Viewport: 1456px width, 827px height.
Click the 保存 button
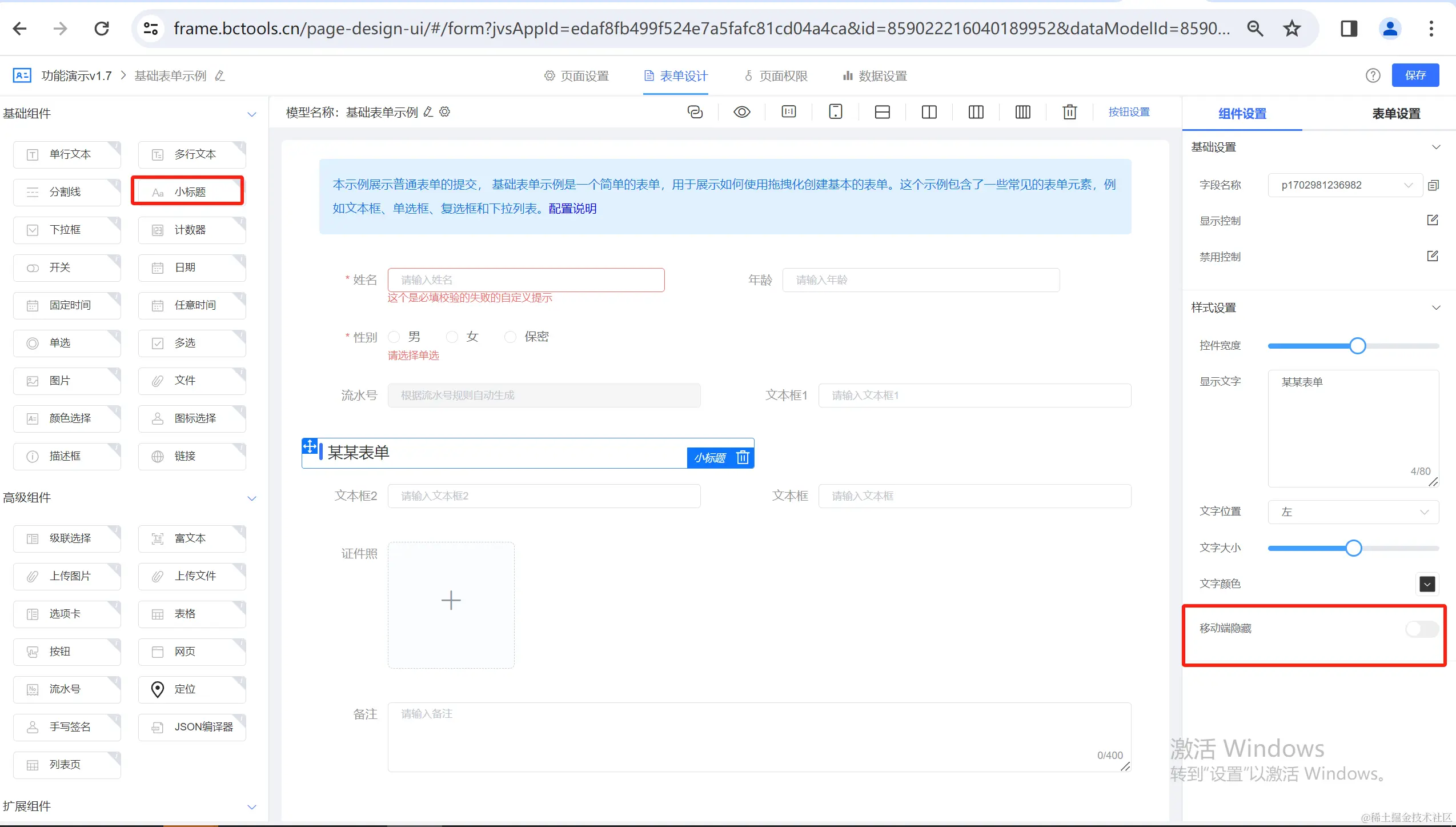click(1415, 75)
